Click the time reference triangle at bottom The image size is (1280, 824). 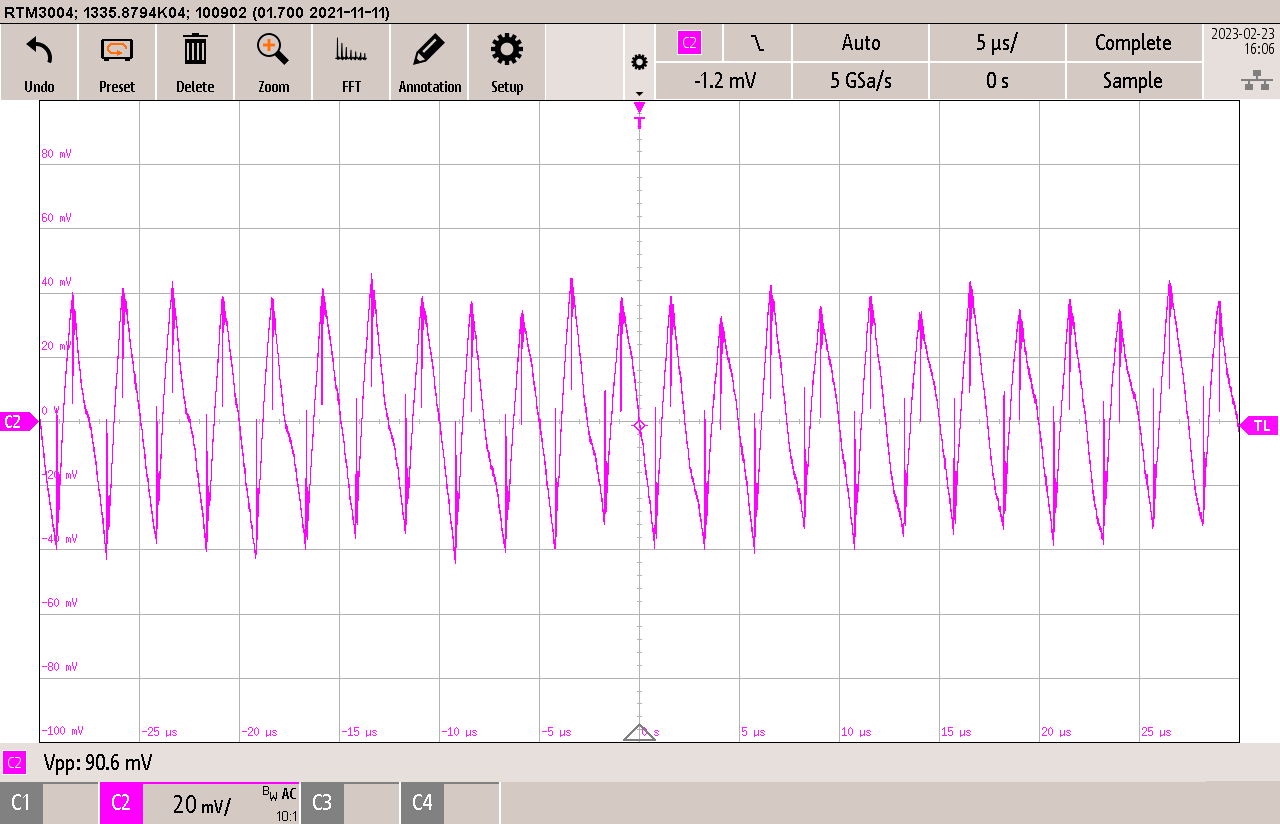pyautogui.click(x=639, y=732)
